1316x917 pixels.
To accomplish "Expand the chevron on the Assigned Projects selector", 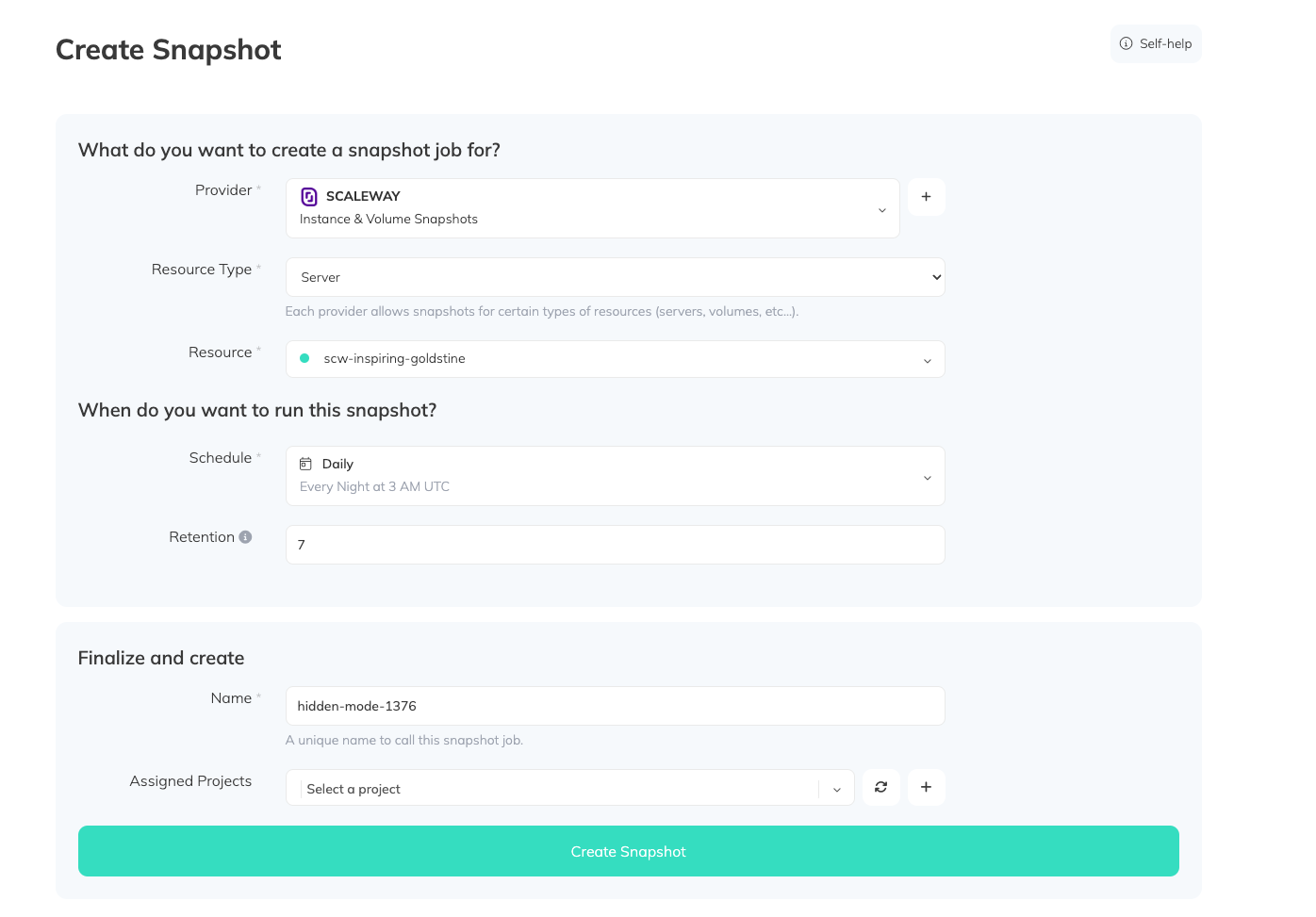I will click(836, 788).
